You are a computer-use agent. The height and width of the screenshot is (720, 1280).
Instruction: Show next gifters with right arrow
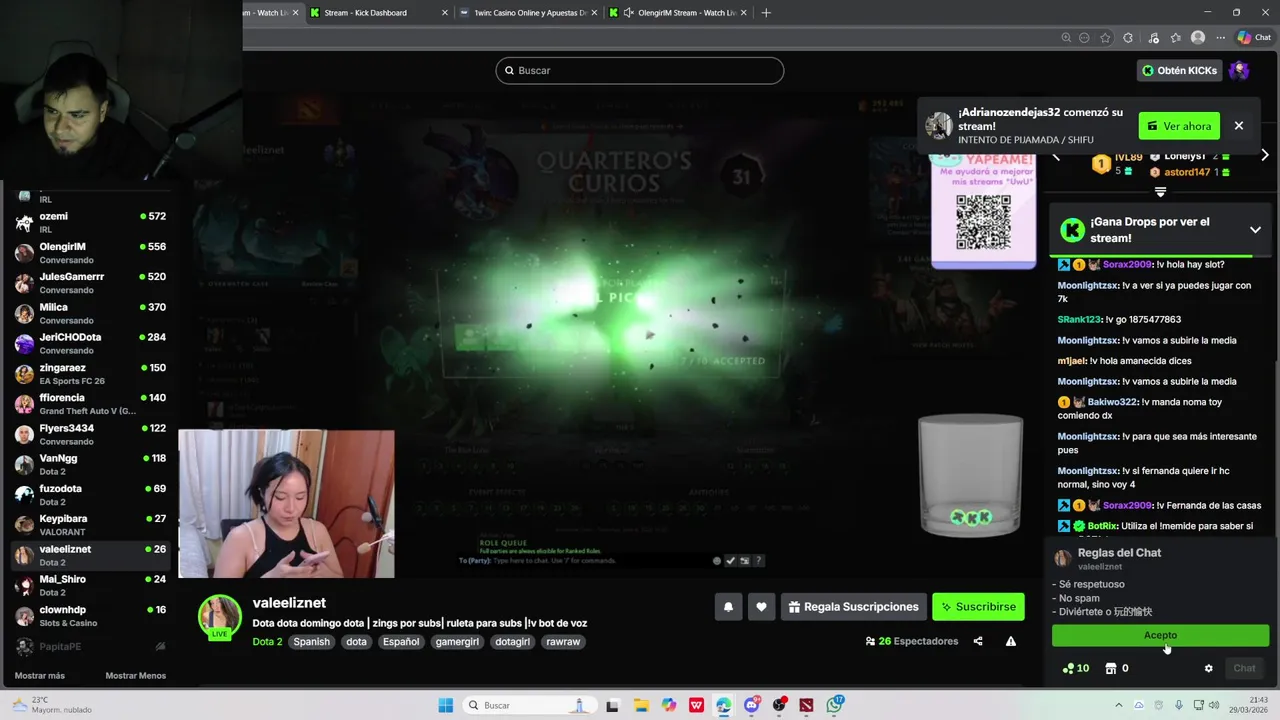coord(1264,155)
